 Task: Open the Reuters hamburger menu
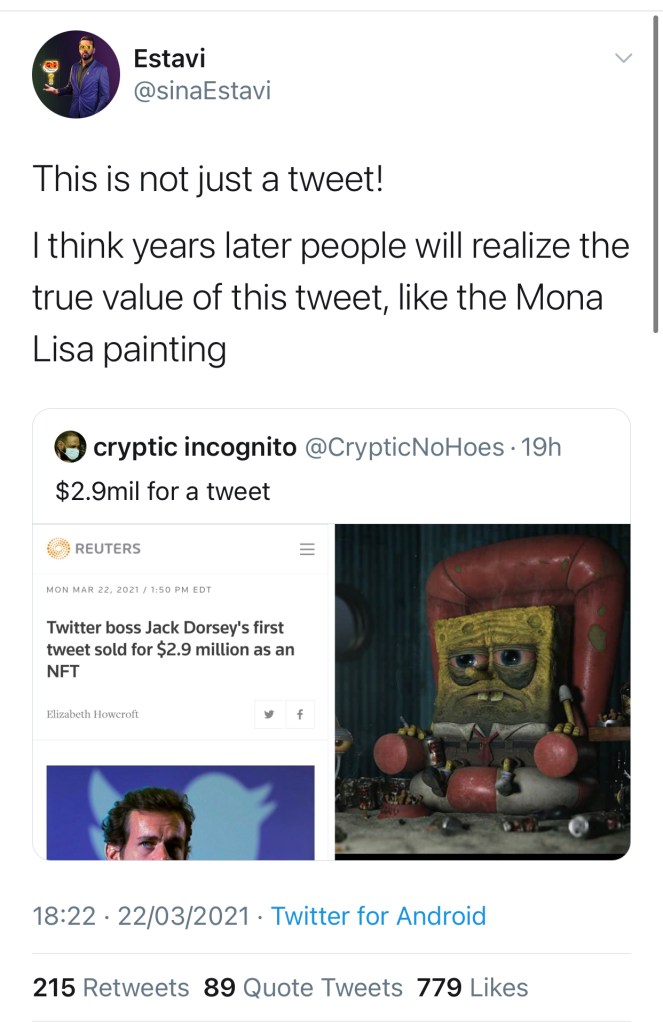(x=307, y=549)
